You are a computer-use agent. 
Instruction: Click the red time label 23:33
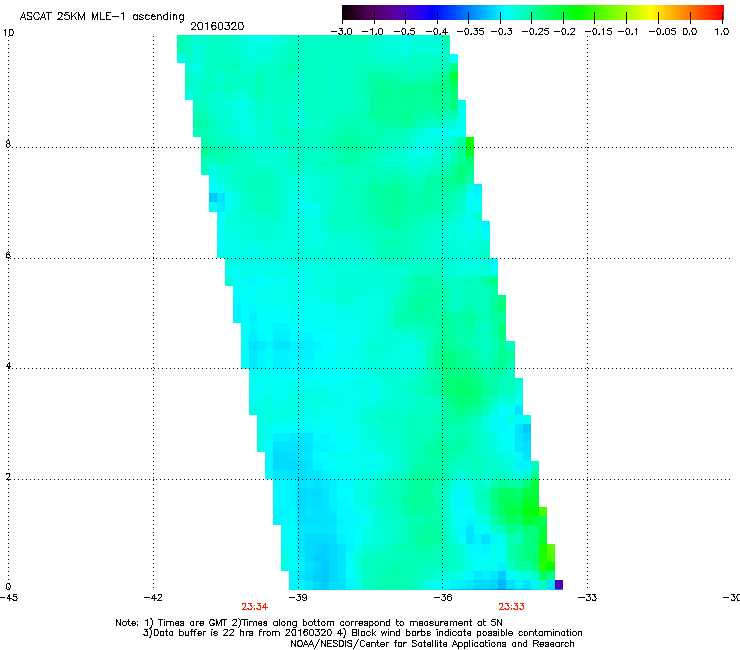(x=511, y=607)
